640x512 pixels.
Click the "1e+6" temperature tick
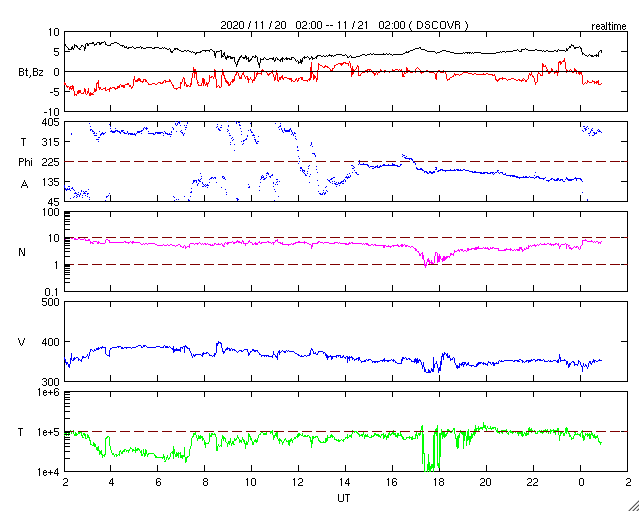coord(50,392)
